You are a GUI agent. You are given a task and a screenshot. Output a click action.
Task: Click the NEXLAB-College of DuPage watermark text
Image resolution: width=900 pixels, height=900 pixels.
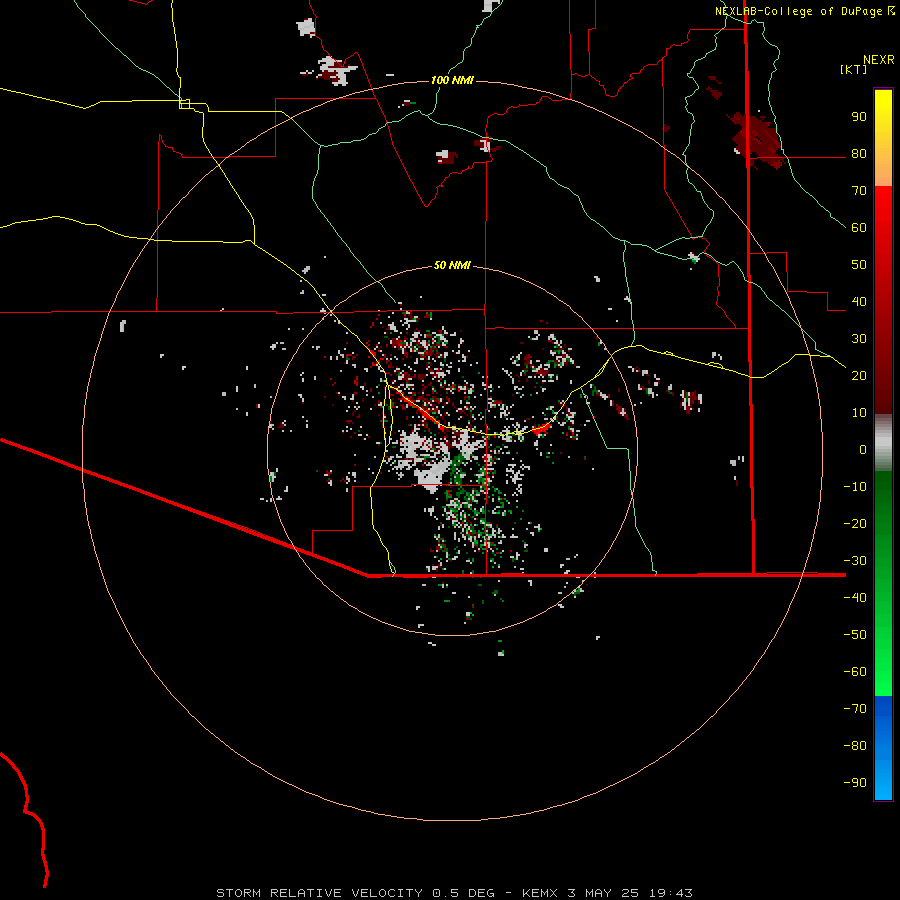click(x=799, y=11)
